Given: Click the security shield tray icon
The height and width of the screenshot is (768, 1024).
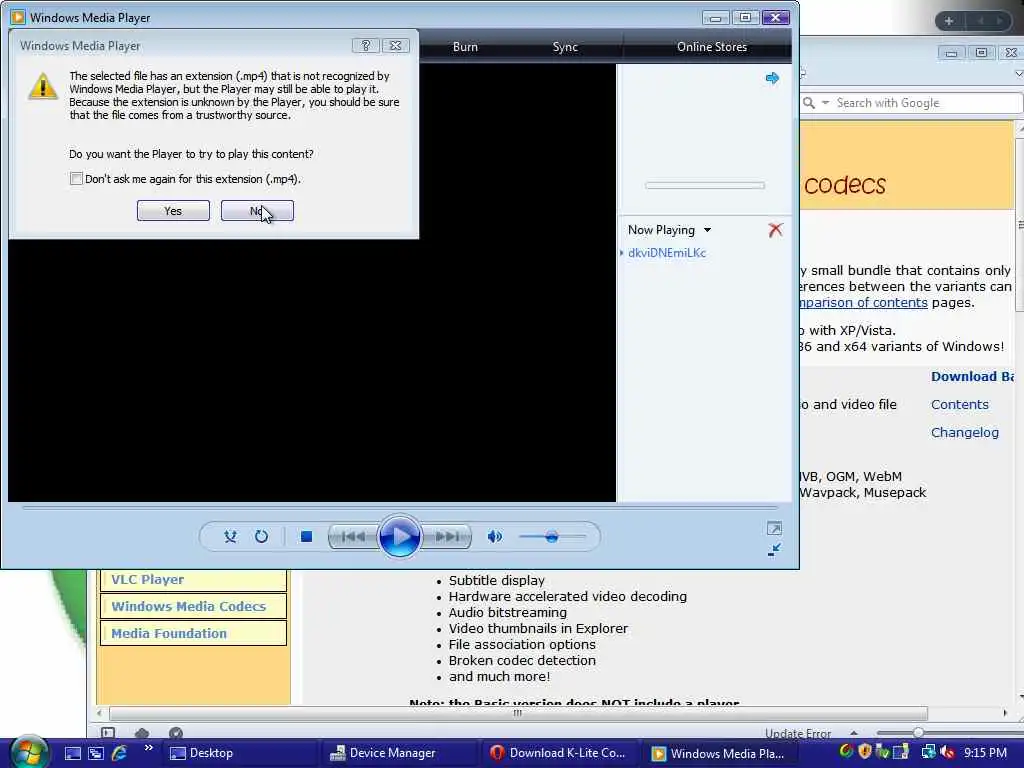Looking at the screenshot, I should click(865, 752).
